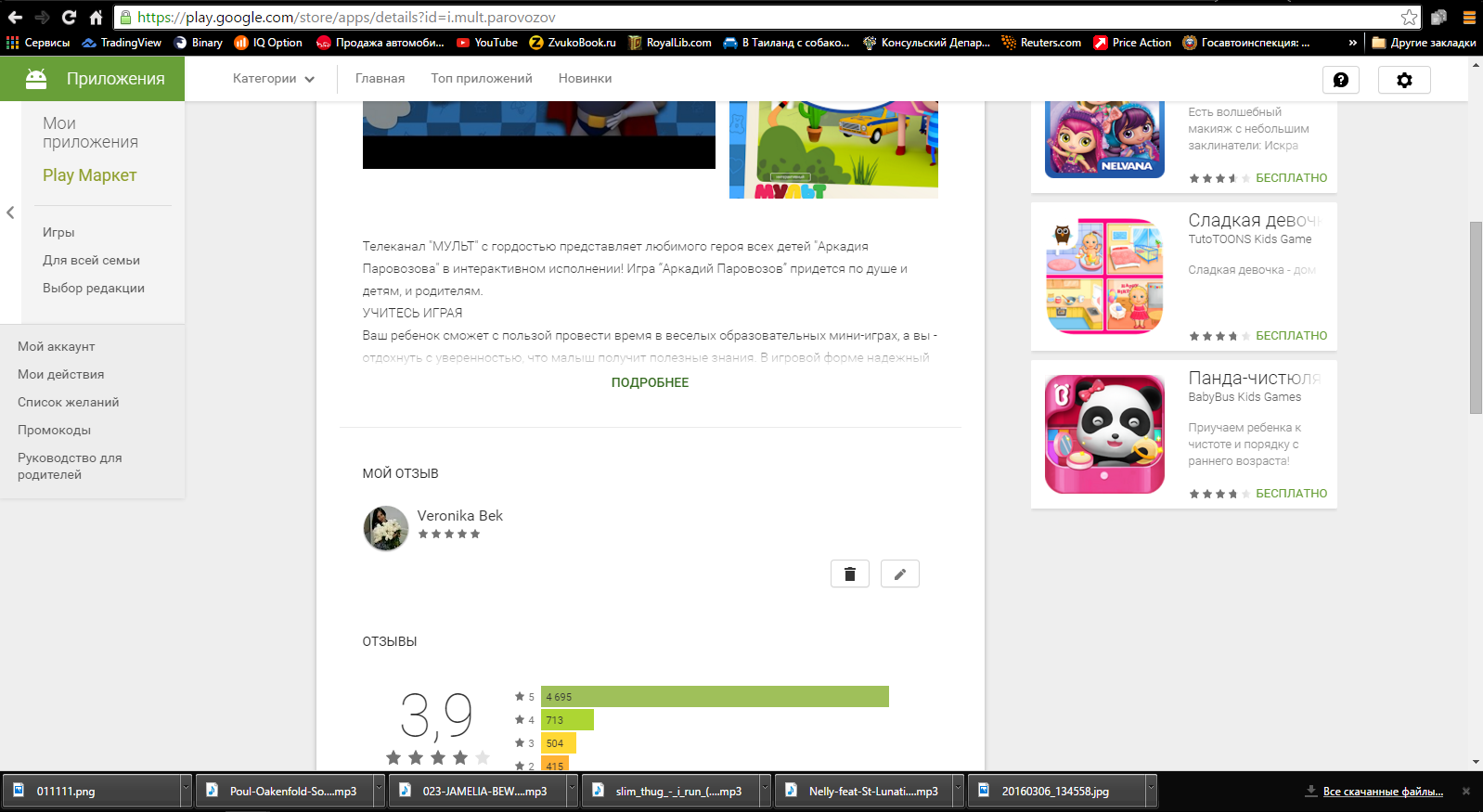Image resolution: width=1483 pixels, height=812 pixels.
Task: Open the Приложения section header
Action: pyautogui.click(x=93, y=79)
